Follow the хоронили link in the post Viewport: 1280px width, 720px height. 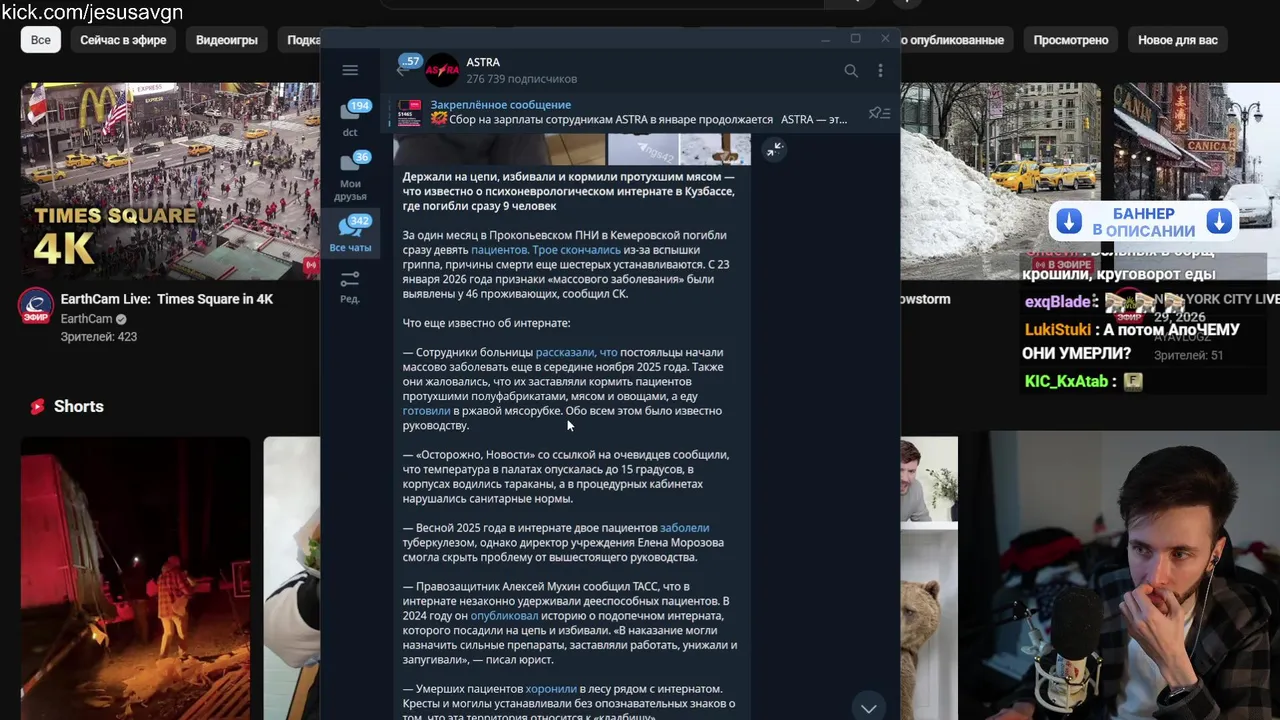(551, 689)
